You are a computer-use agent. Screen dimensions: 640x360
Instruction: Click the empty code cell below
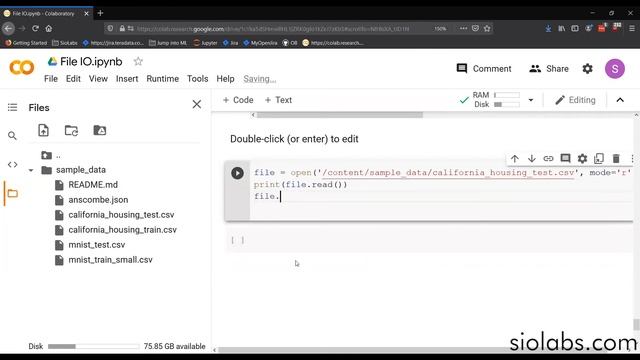[429, 240]
